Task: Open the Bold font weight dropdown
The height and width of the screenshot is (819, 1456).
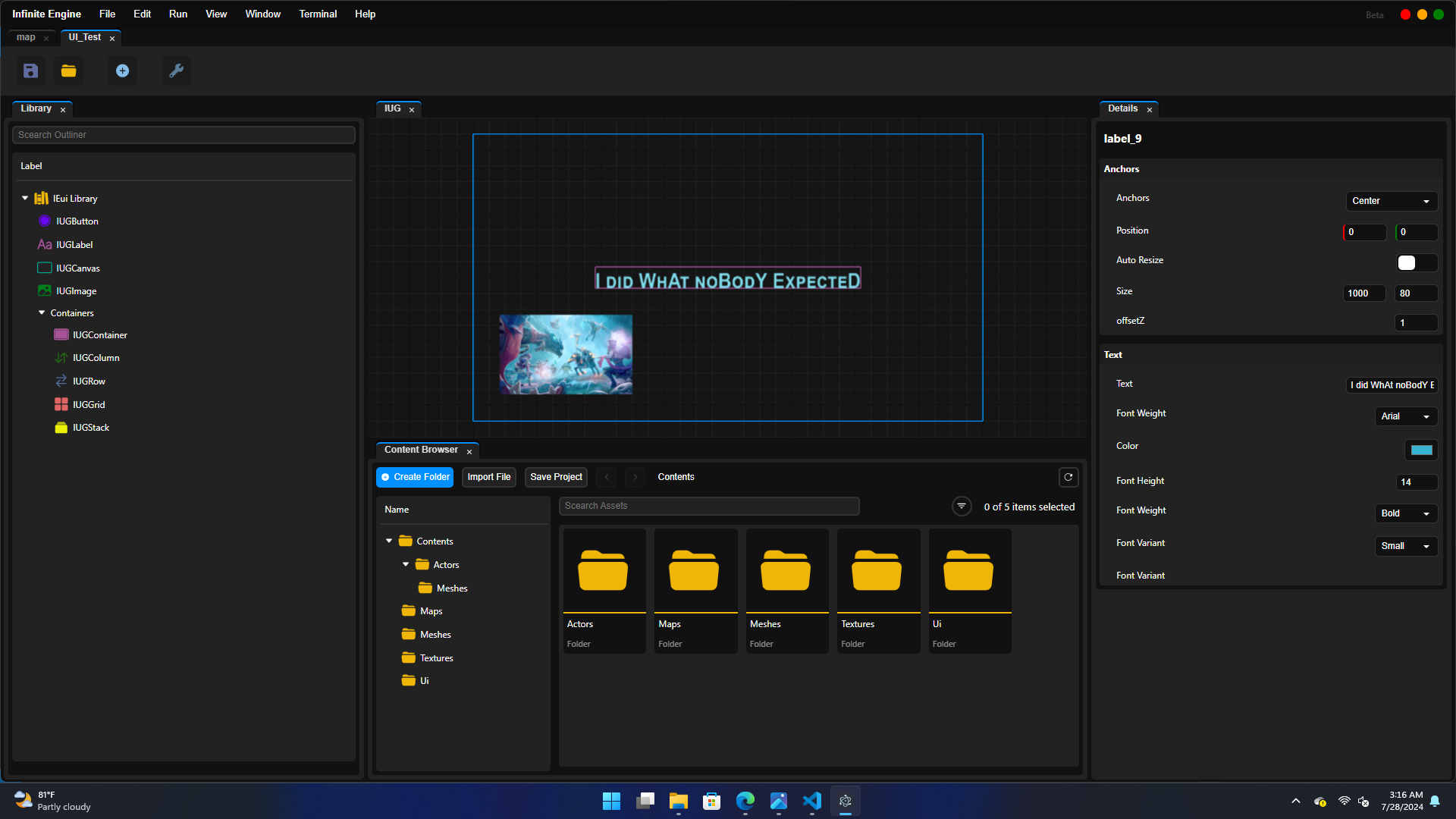Action: [x=1405, y=513]
